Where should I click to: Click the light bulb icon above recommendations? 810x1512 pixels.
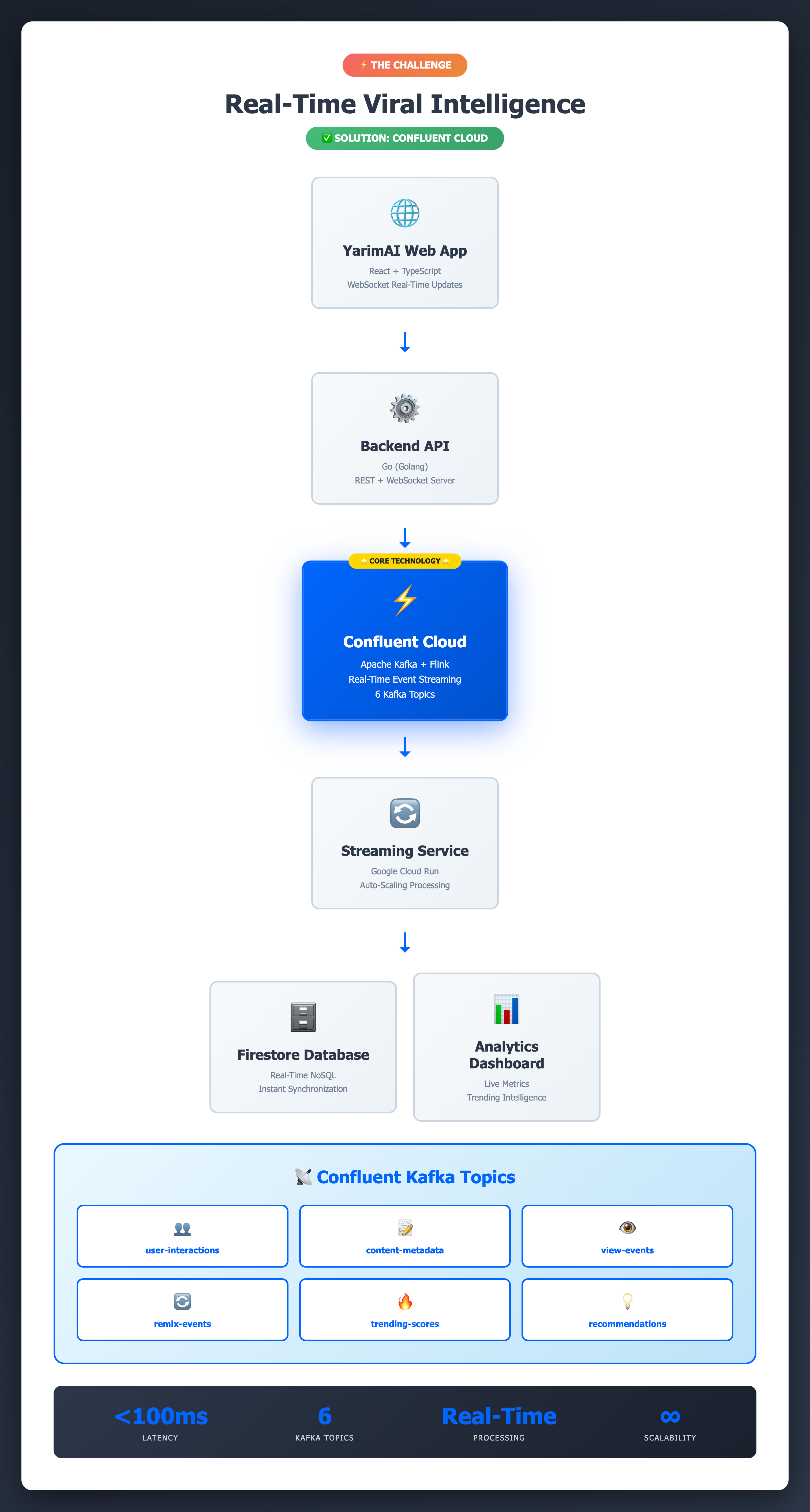tap(627, 1301)
